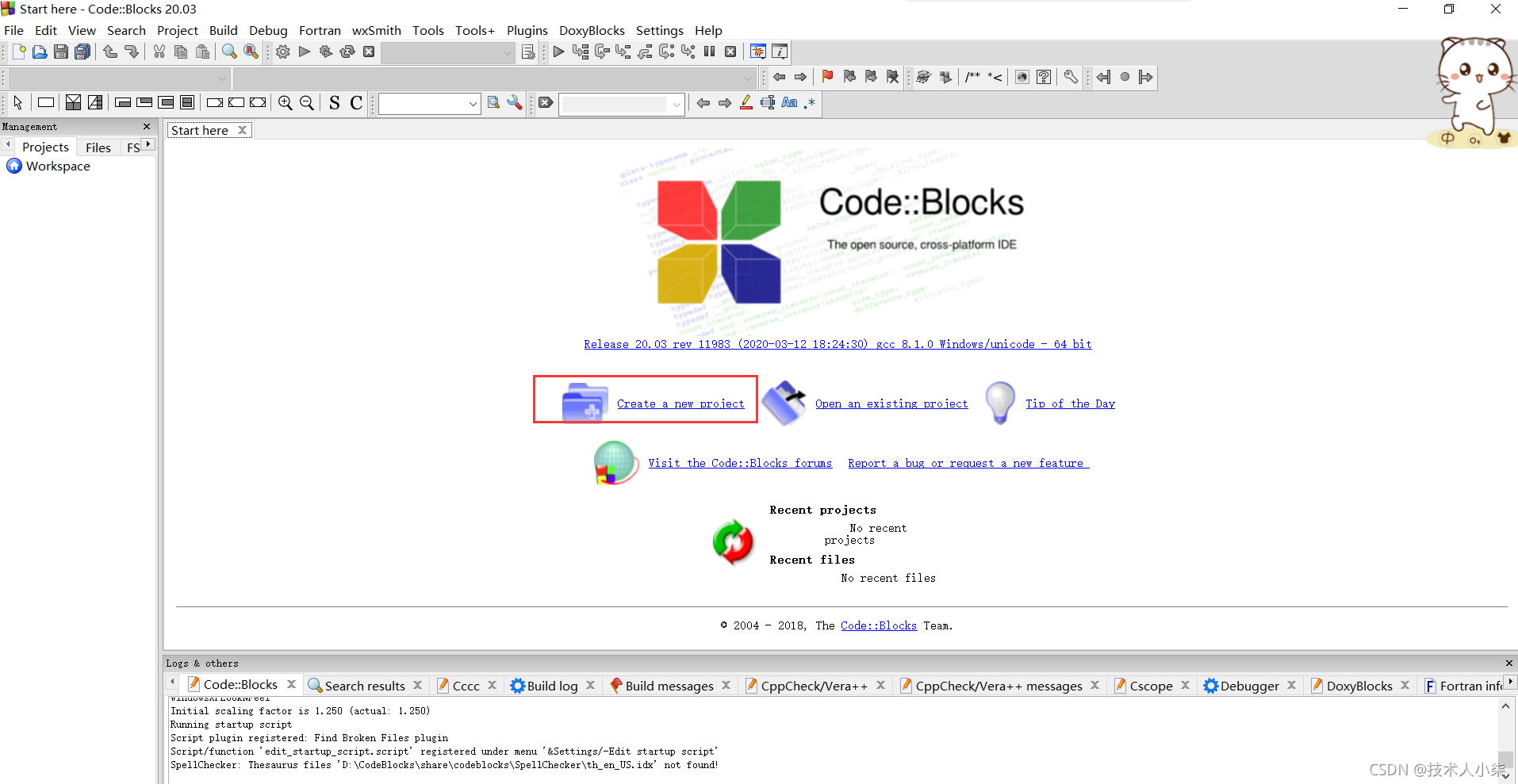This screenshot has width=1518, height=784.
Task: Click the Open file folder icon
Action: [x=40, y=52]
